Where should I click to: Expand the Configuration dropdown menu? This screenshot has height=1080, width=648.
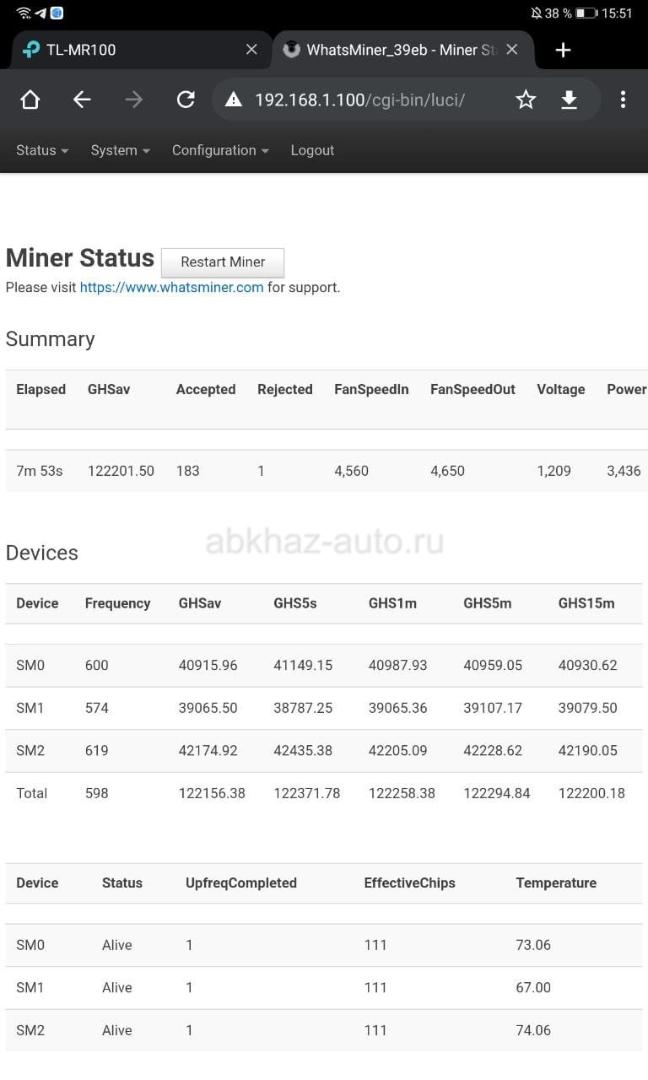coord(220,150)
